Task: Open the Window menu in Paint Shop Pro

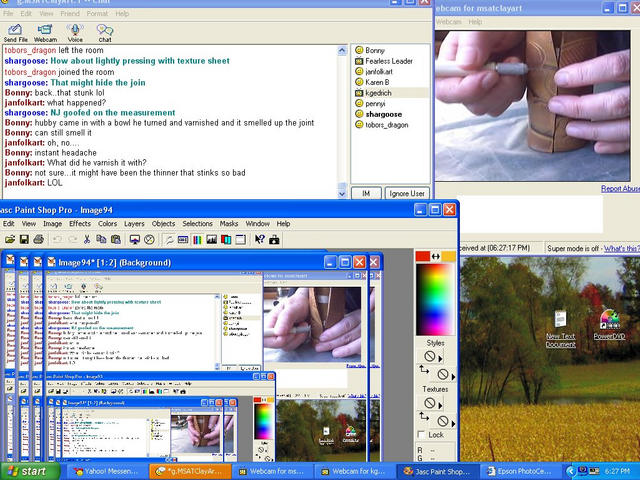Action: [258, 224]
